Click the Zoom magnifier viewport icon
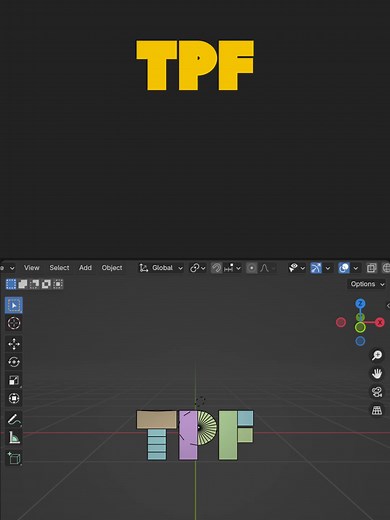 tap(377, 355)
